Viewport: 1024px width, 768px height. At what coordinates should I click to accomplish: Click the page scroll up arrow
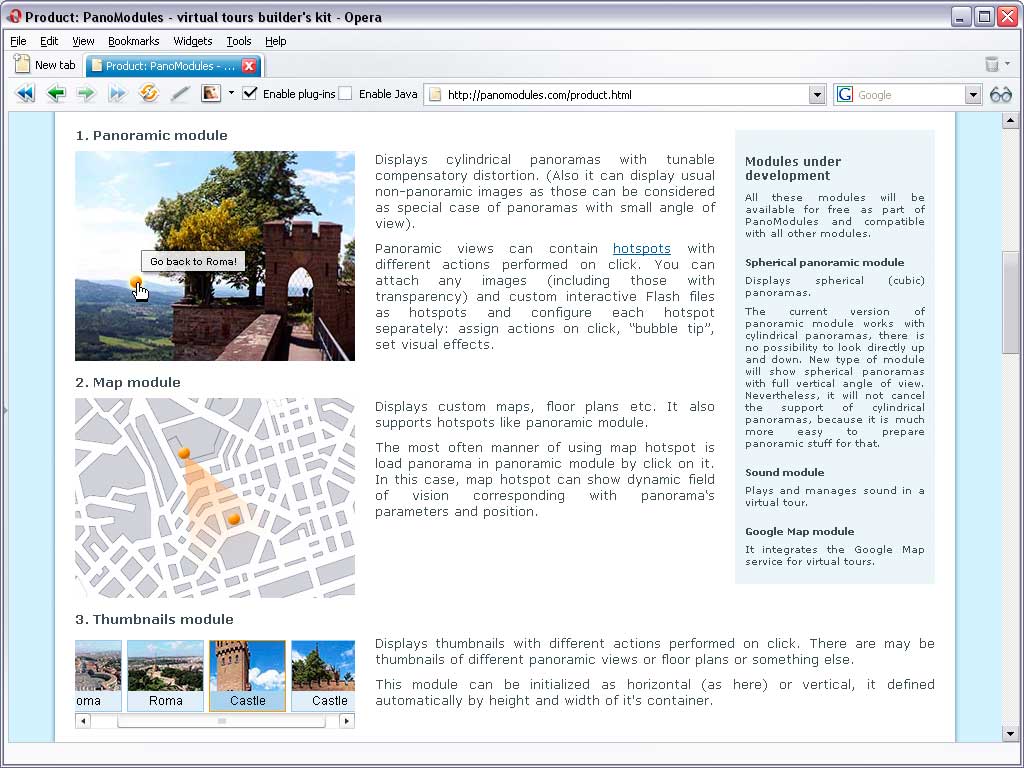[1010, 120]
